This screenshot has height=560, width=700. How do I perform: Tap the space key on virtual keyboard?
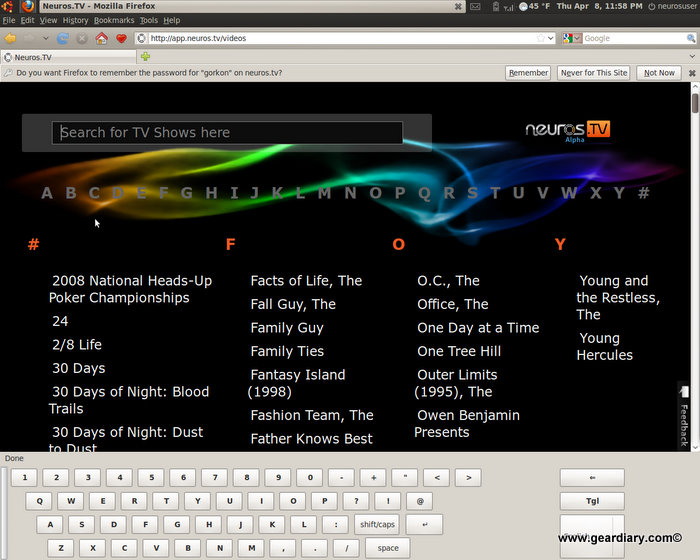tap(388, 548)
